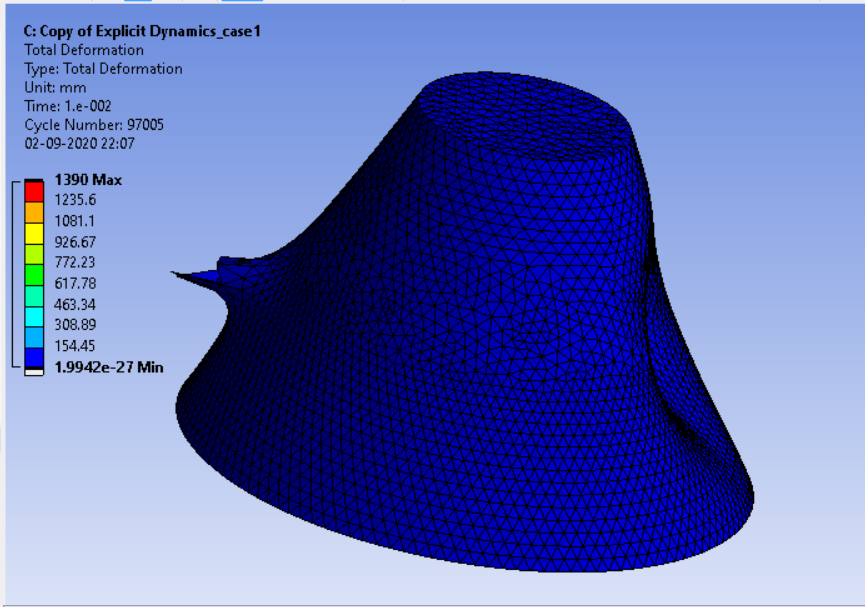Screen dimensions: 865x607
Task: Click the 'Cycle Number: 97005' text
Action: (94, 125)
